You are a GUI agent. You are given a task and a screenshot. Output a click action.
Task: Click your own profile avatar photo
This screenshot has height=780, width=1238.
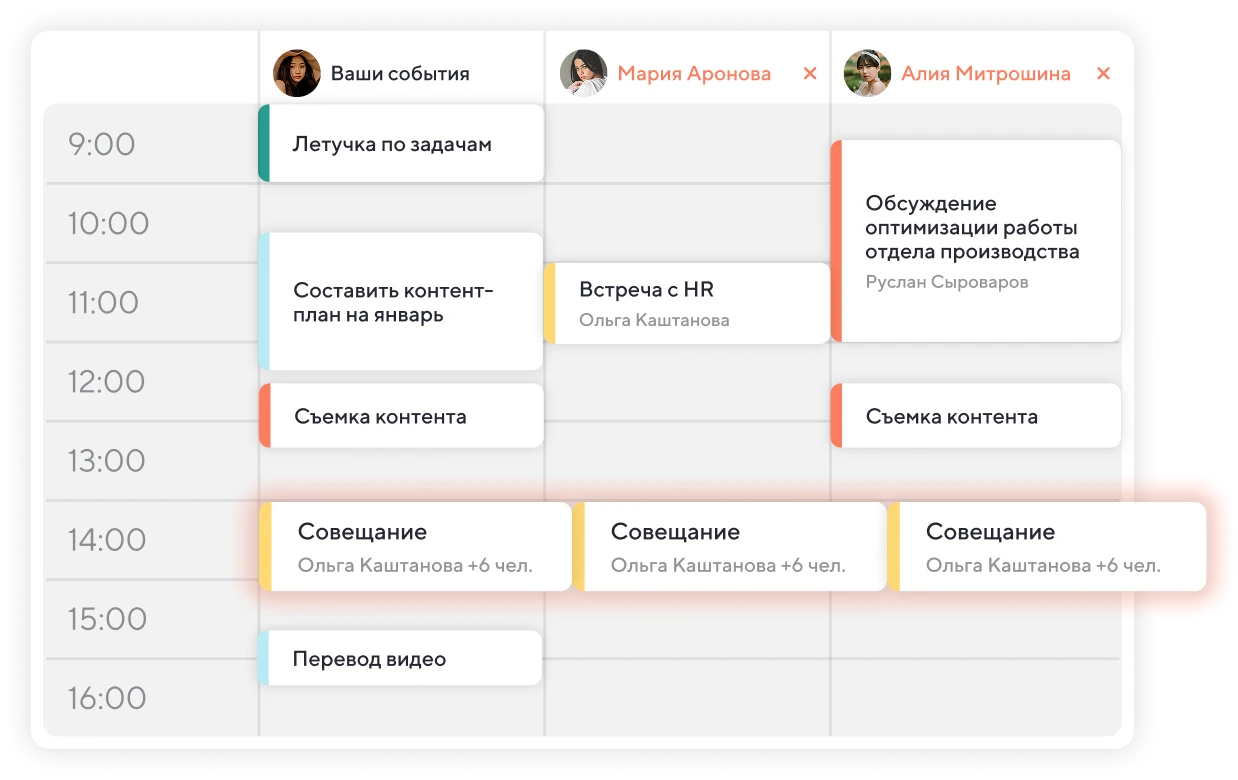[297, 73]
